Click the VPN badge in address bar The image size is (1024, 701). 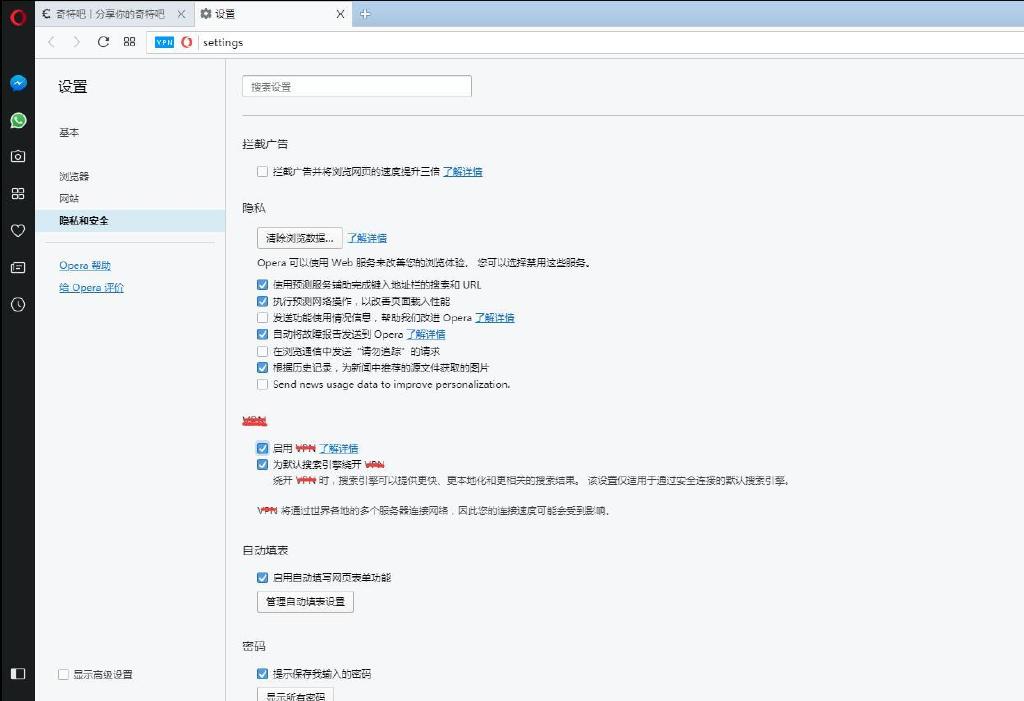click(x=164, y=42)
